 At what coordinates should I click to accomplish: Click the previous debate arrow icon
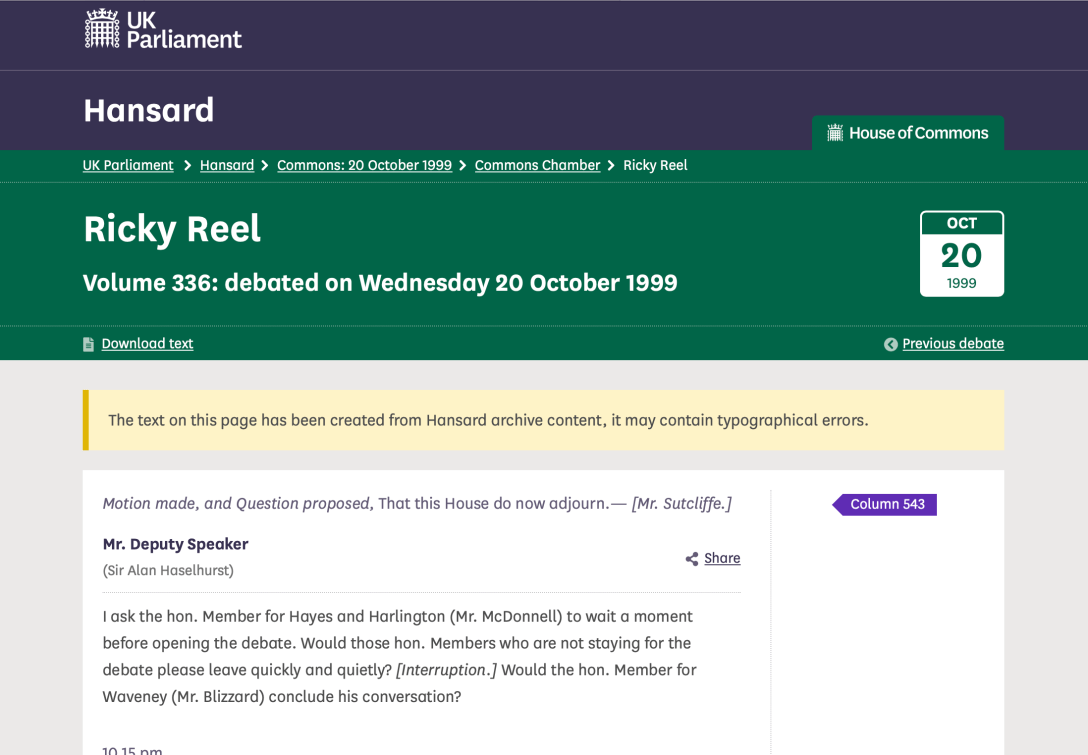[890, 344]
